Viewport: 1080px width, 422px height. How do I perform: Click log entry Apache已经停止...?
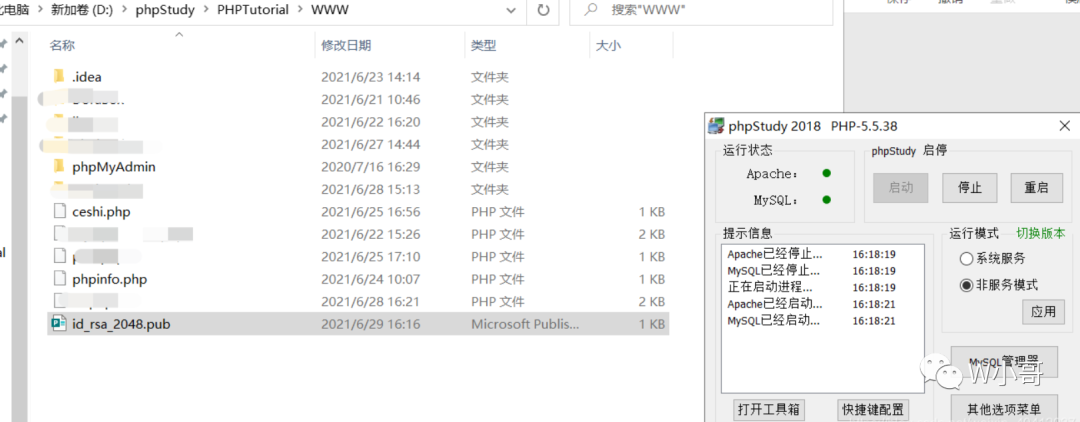(x=774, y=254)
